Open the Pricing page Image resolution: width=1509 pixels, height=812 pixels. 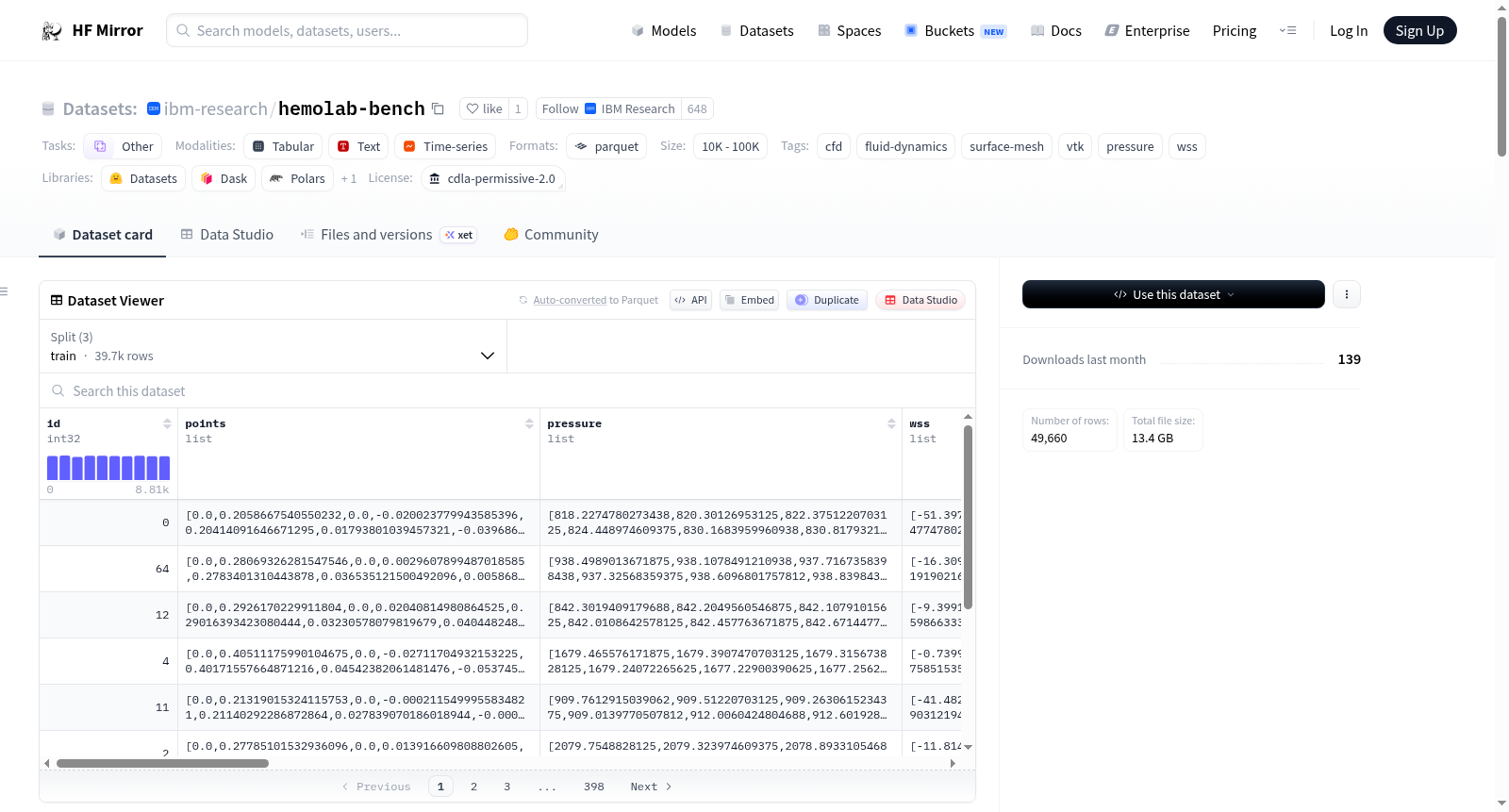click(1235, 31)
